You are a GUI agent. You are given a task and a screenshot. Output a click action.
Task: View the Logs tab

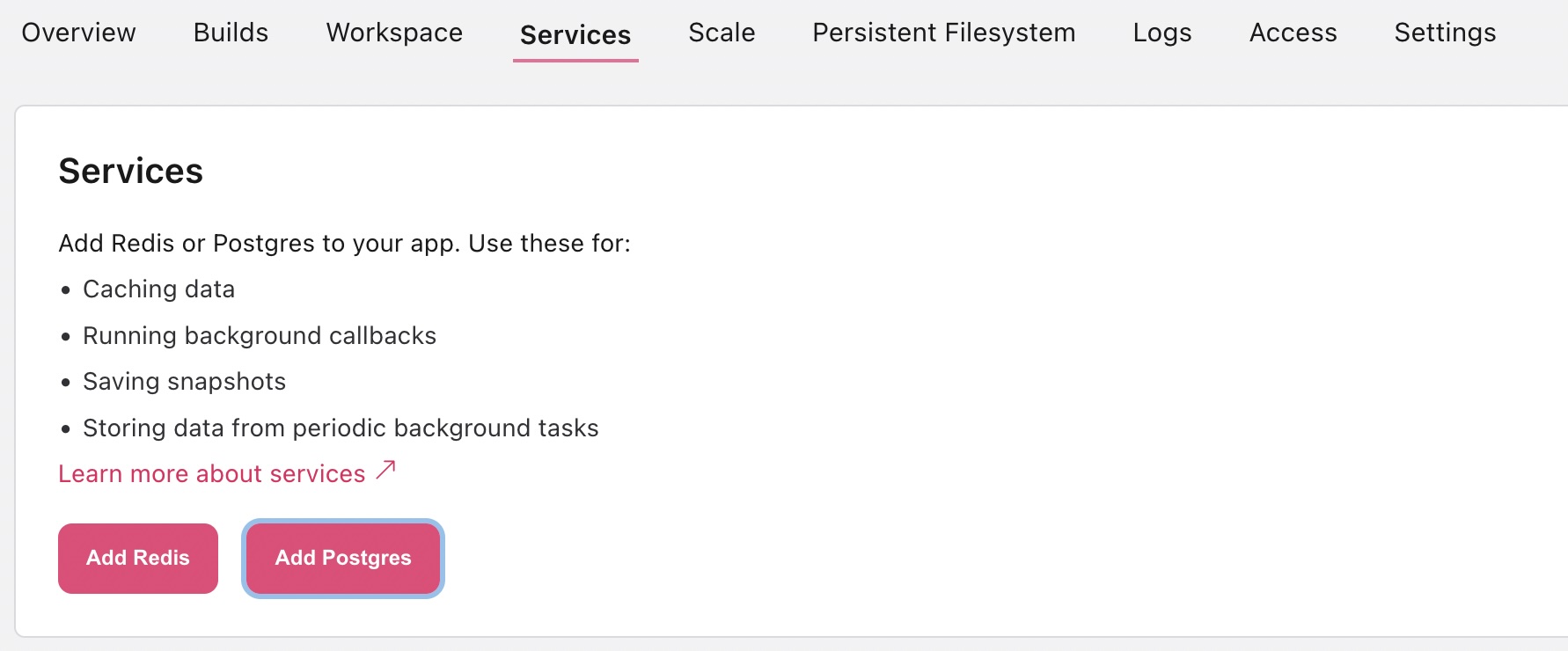[x=1162, y=33]
